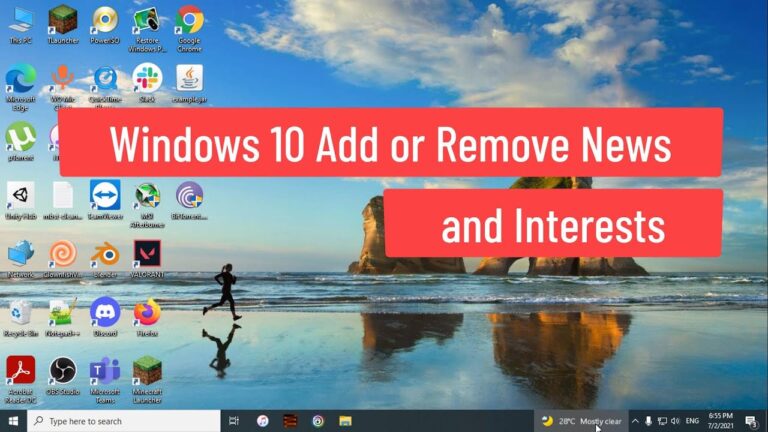Launch OBS Studio from the desktop

62,371
